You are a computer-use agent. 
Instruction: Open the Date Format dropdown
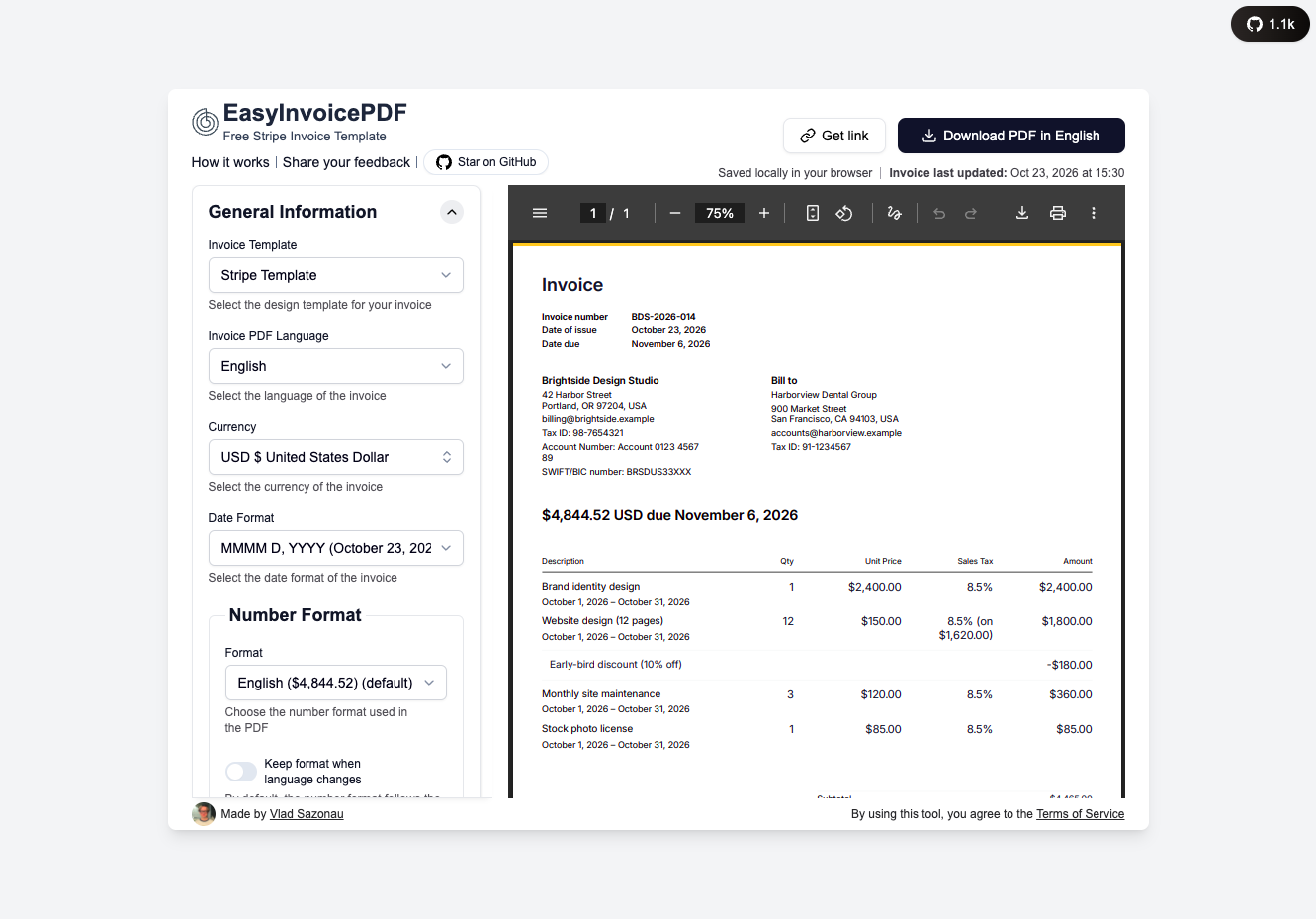[x=336, y=548]
